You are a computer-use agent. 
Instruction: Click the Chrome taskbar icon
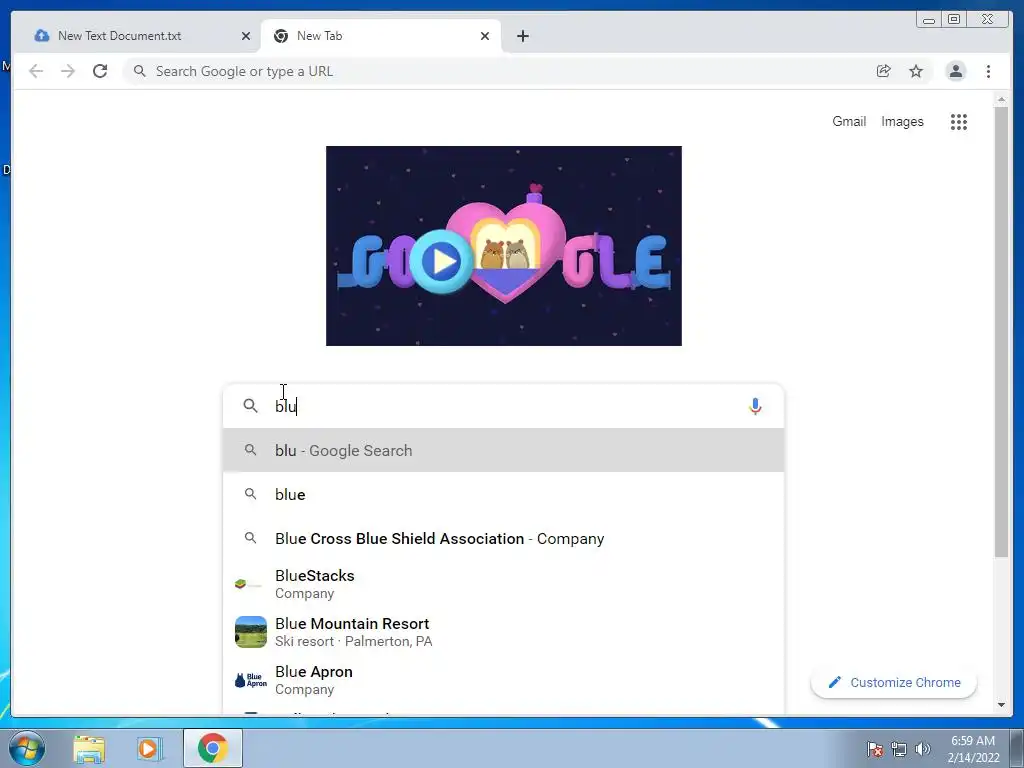pyautogui.click(x=213, y=748)
